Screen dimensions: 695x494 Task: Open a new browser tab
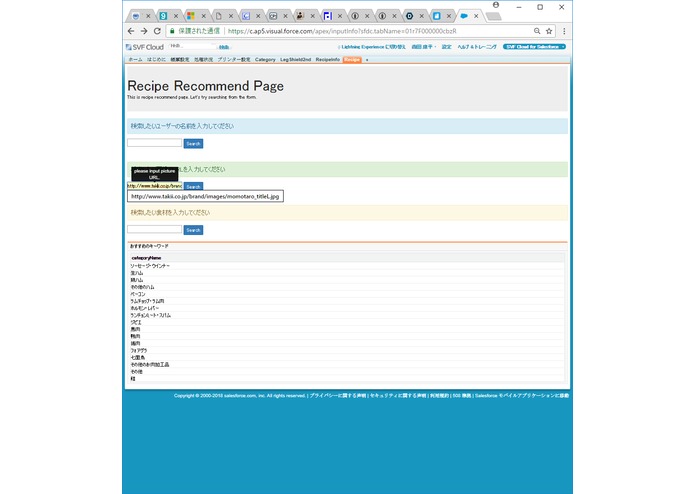tap(493, 16)
